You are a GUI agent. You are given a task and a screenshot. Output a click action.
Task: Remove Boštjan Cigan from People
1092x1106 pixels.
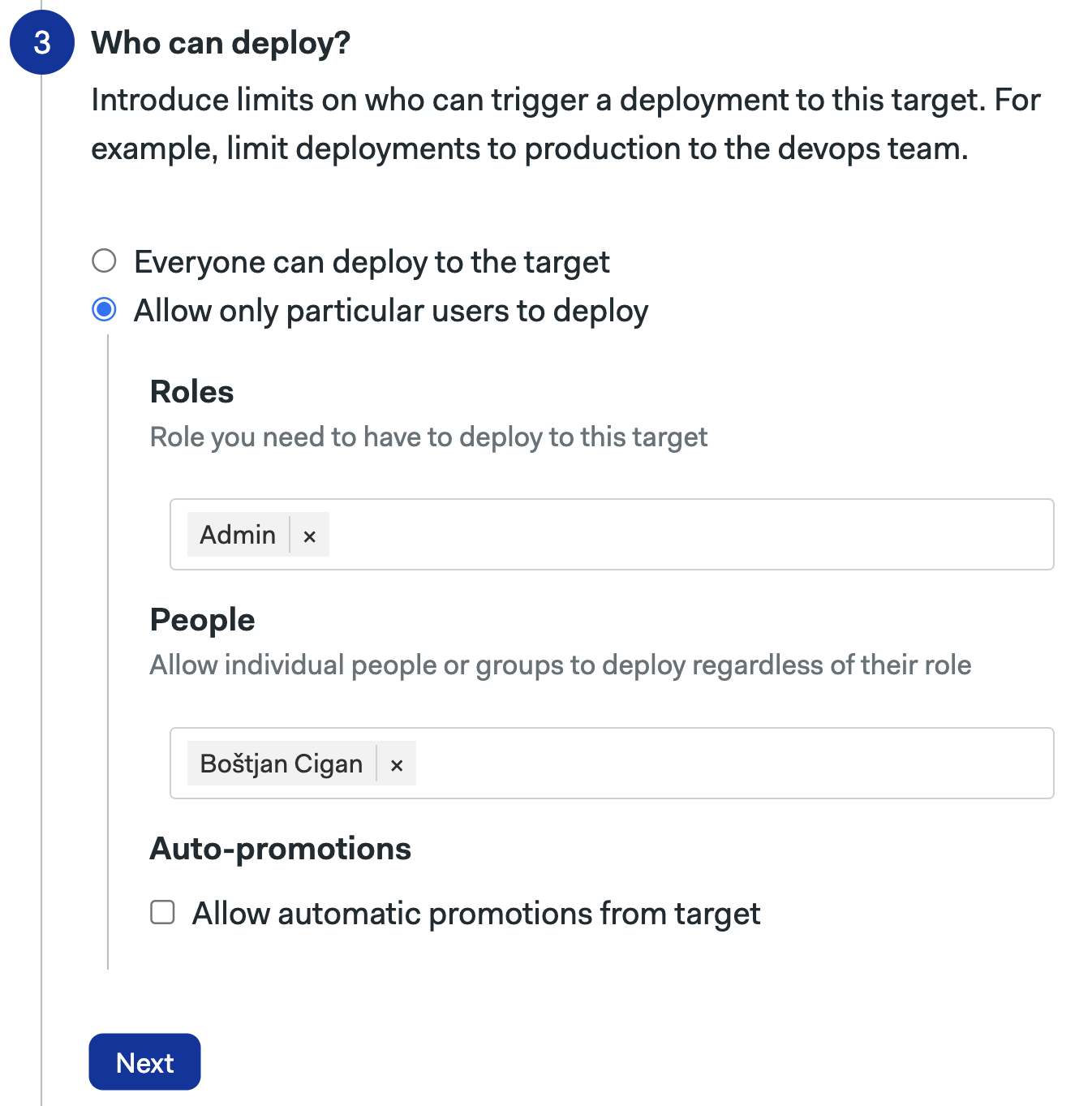[397, 764]
